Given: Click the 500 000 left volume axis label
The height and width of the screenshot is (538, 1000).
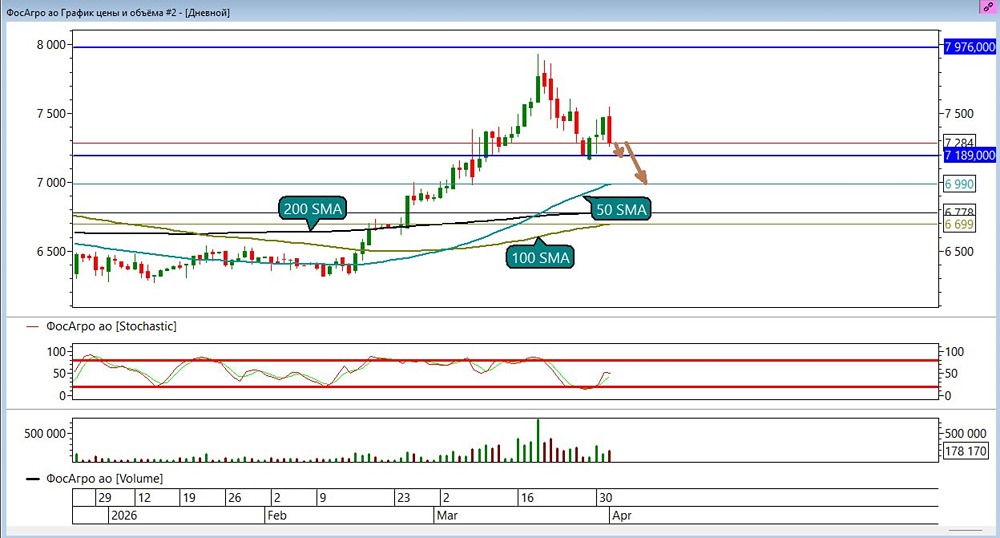Looking at the screenshot, I should coord(45,433).
